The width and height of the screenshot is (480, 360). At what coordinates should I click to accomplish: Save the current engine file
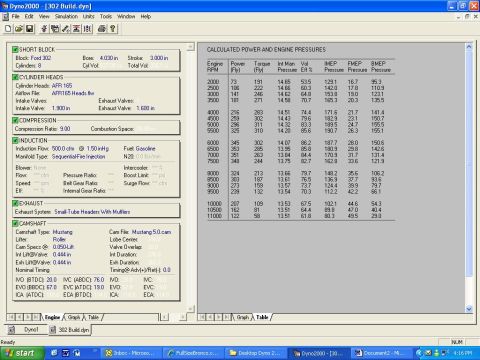(x=29, y=29)
